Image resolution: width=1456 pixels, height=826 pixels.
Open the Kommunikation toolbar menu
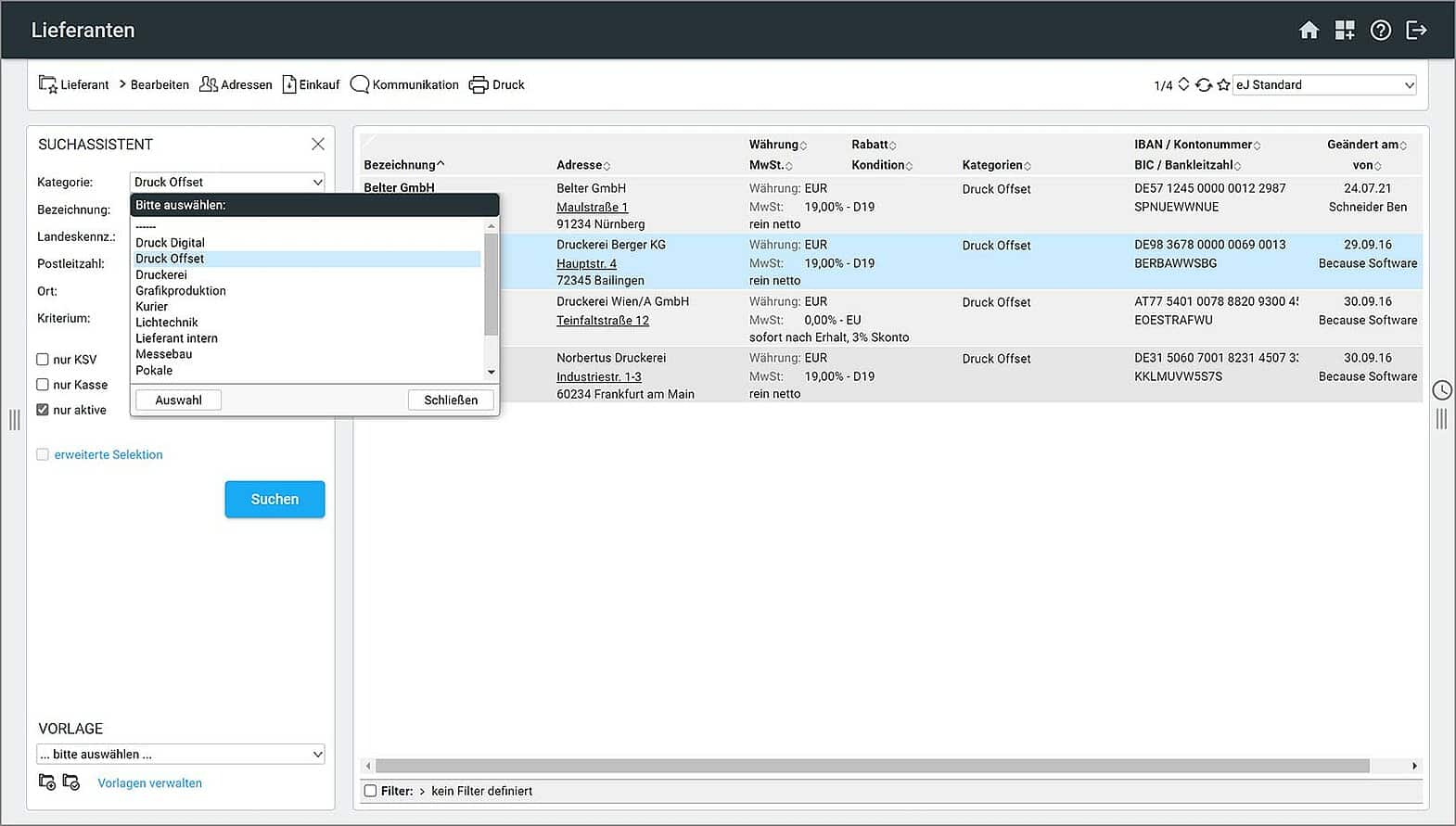405,85
